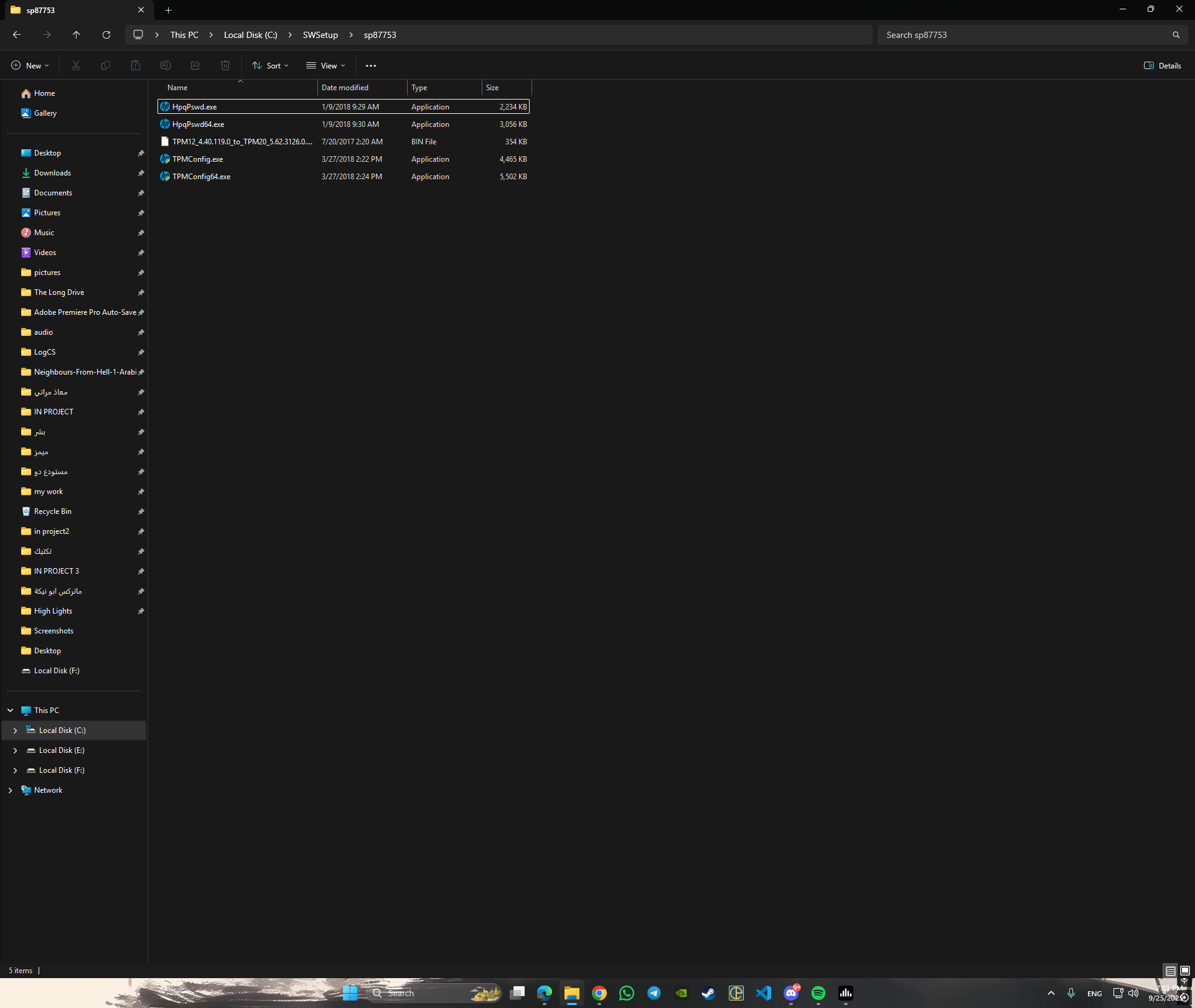This screenshot has width=1195, height=1008.
Task: Open the See more ellipsis menu
Action: point(371,65)
